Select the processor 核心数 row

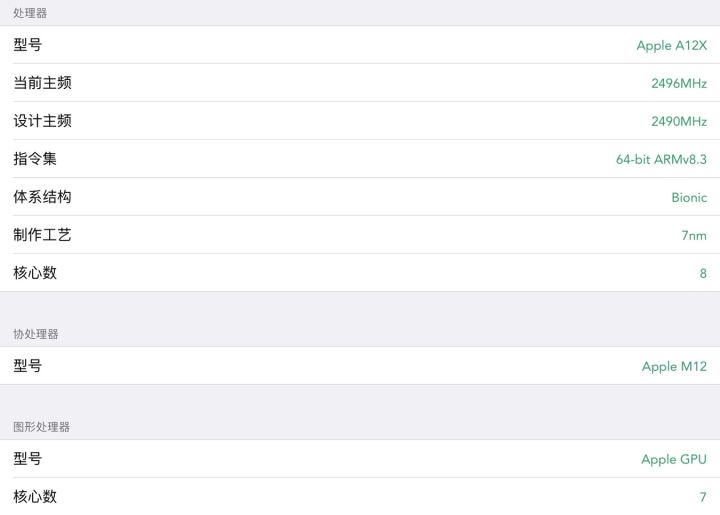360,273
